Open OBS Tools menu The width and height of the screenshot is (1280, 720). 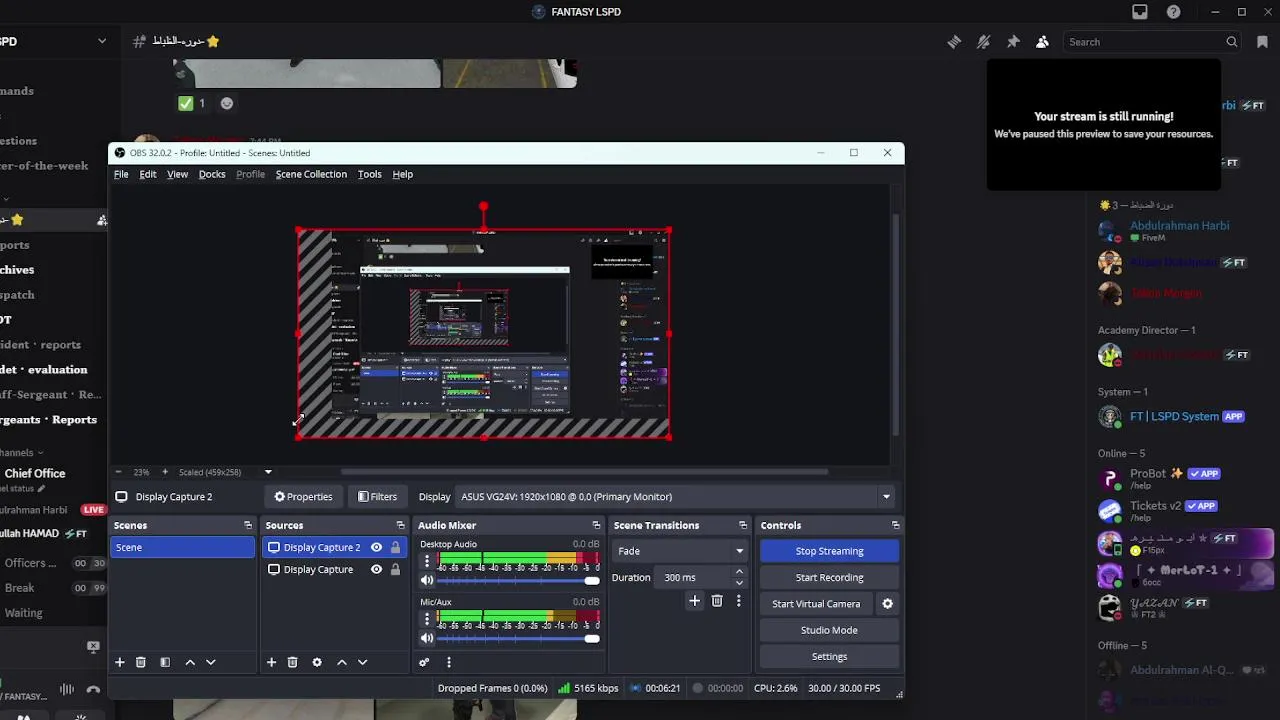tap(370, 174)
